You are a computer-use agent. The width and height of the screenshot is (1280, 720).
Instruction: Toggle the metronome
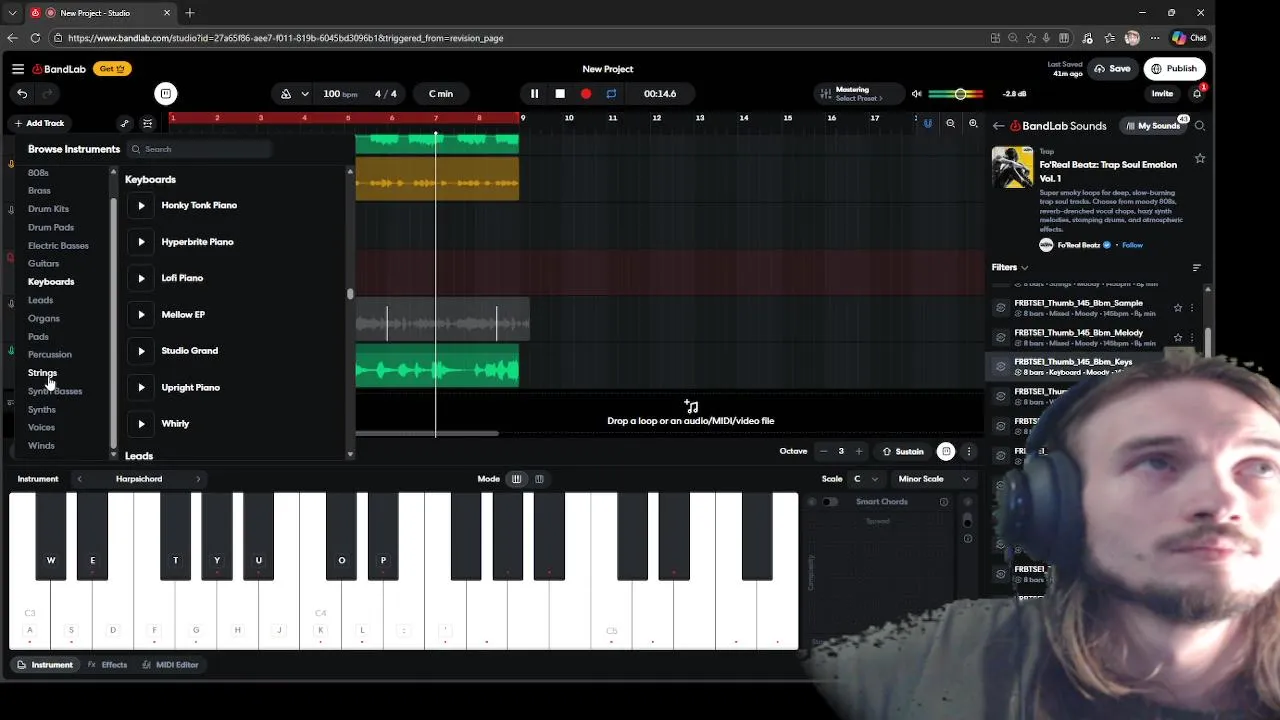286,94
